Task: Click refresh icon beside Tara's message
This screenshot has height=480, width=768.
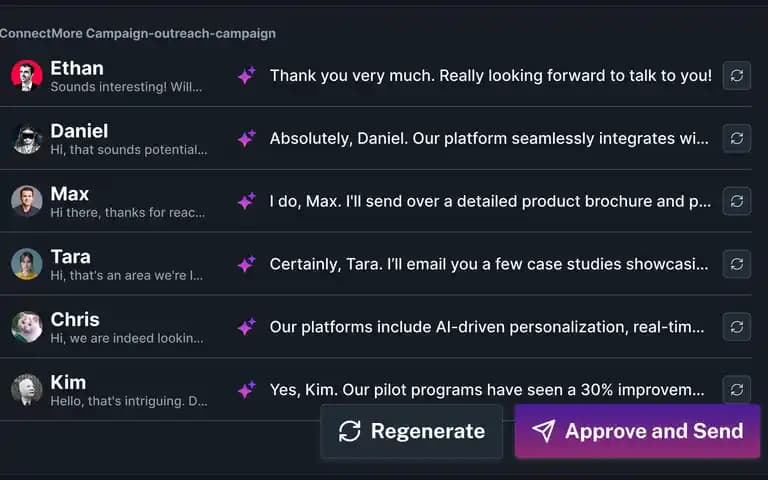Action: tap(737, 264)
